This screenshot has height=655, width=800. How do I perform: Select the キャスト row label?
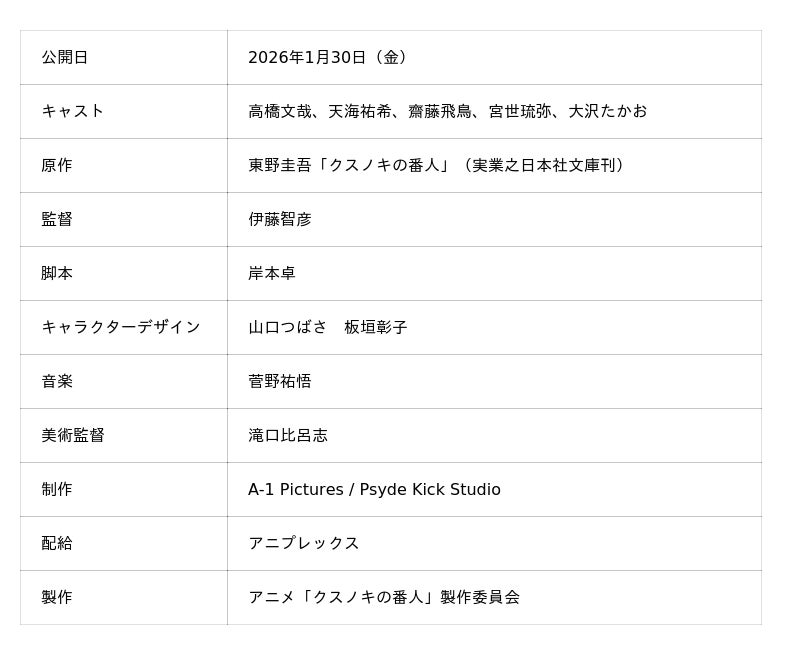[x=72, y=111]
